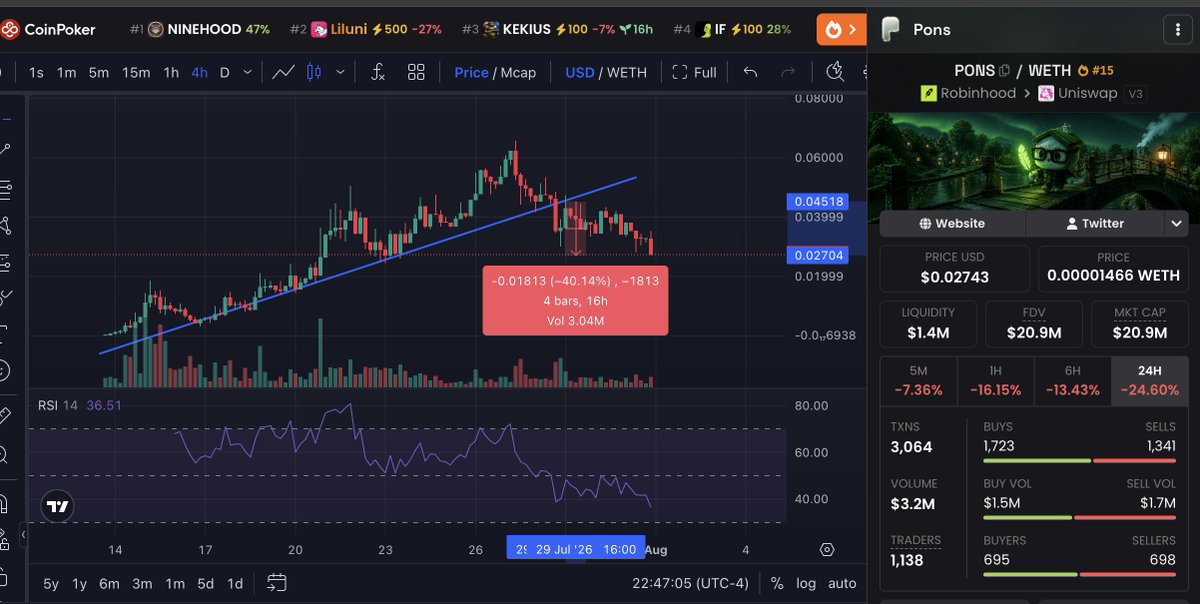Image resolution: width=1200 pixels, height=604 pixels.
Task: Toggle auto scale on price axis
Action: click(842, 583)
